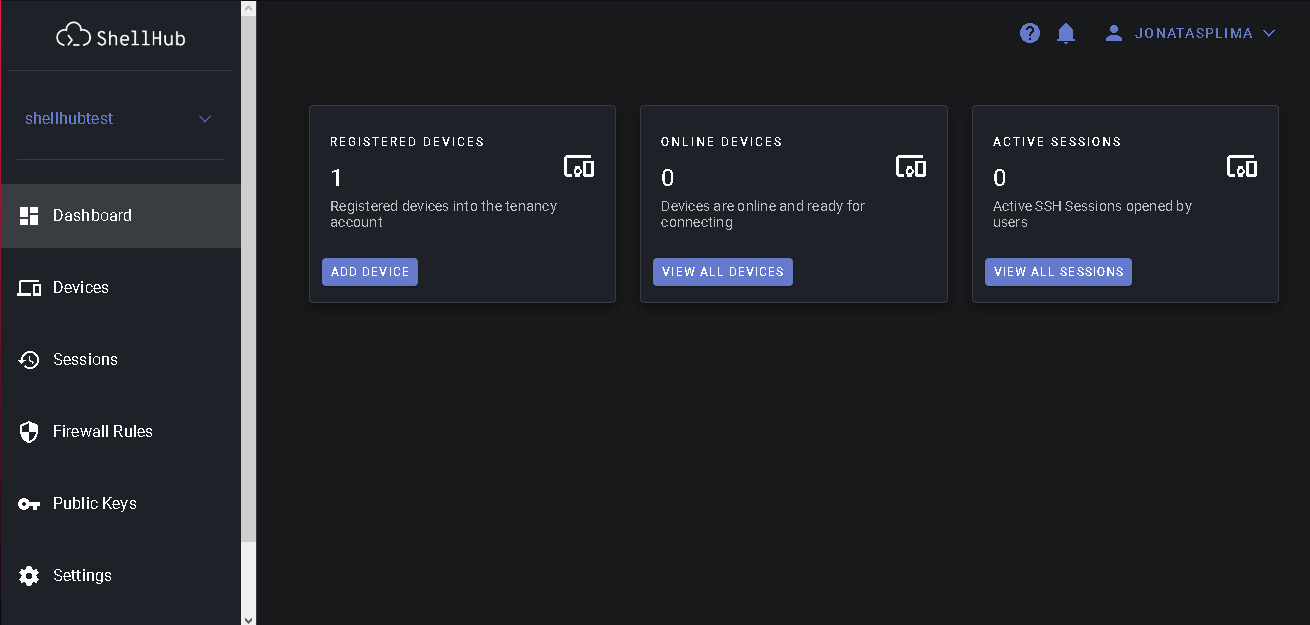Click the sidebar vertical scrollbar thumb
1310x625 pixels.
(x=249, y=280)
